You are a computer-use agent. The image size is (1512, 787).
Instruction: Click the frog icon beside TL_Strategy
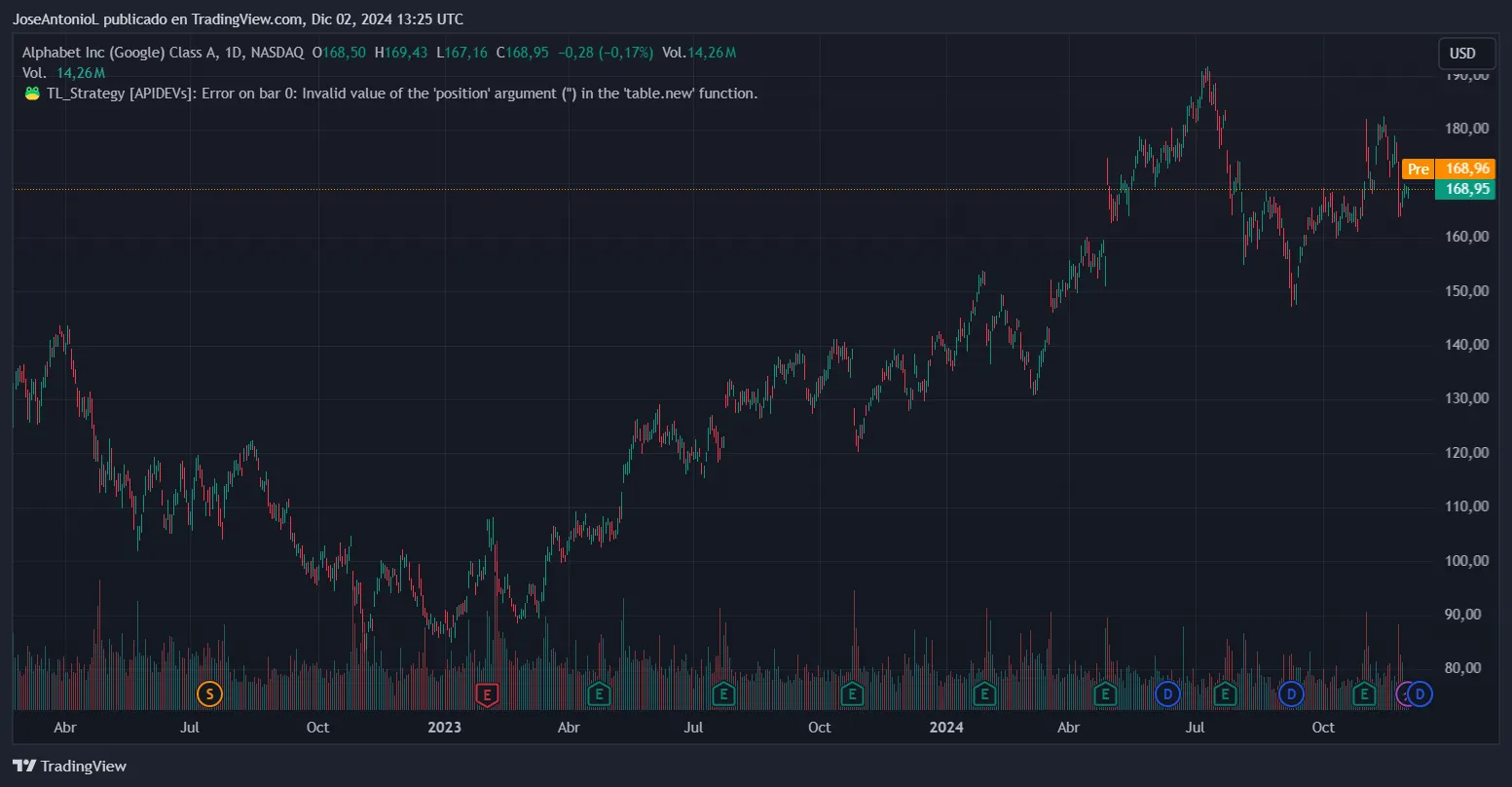point(32,94)
